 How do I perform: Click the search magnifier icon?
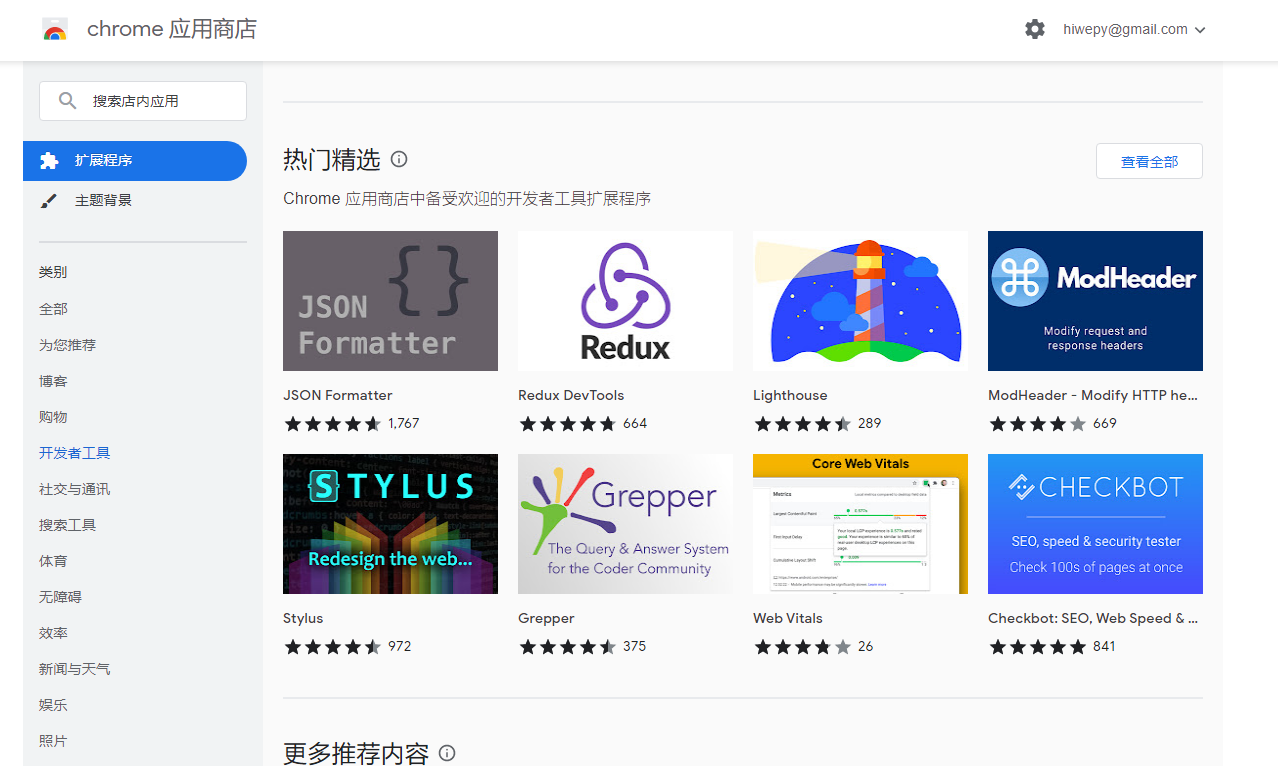pos(67,100)
